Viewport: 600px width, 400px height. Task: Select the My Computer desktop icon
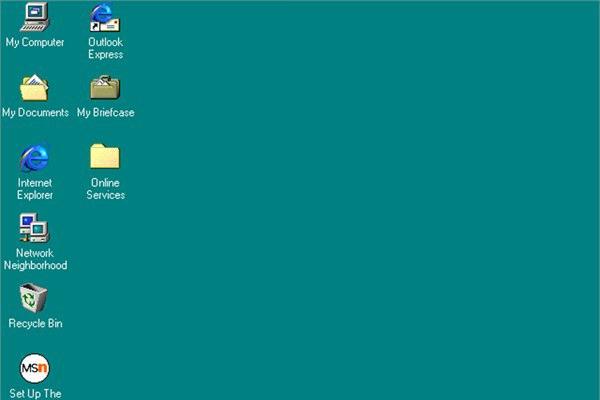click(35, 17)
